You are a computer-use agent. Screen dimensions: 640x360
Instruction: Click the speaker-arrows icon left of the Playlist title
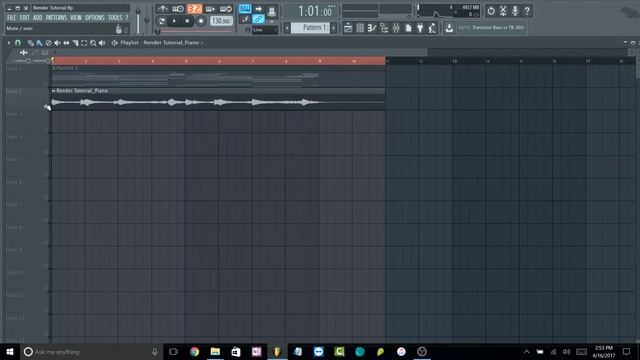tap(114, 43)
